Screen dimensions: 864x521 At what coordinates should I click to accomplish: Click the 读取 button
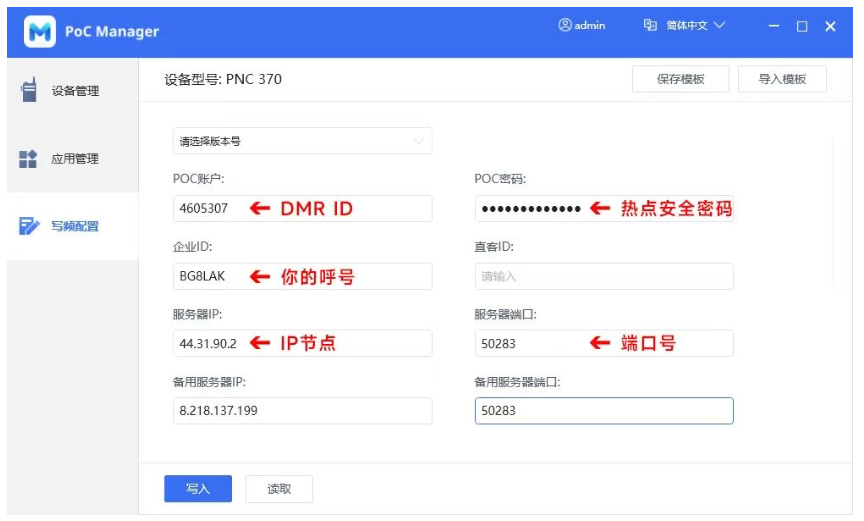(x=279, y=489)
